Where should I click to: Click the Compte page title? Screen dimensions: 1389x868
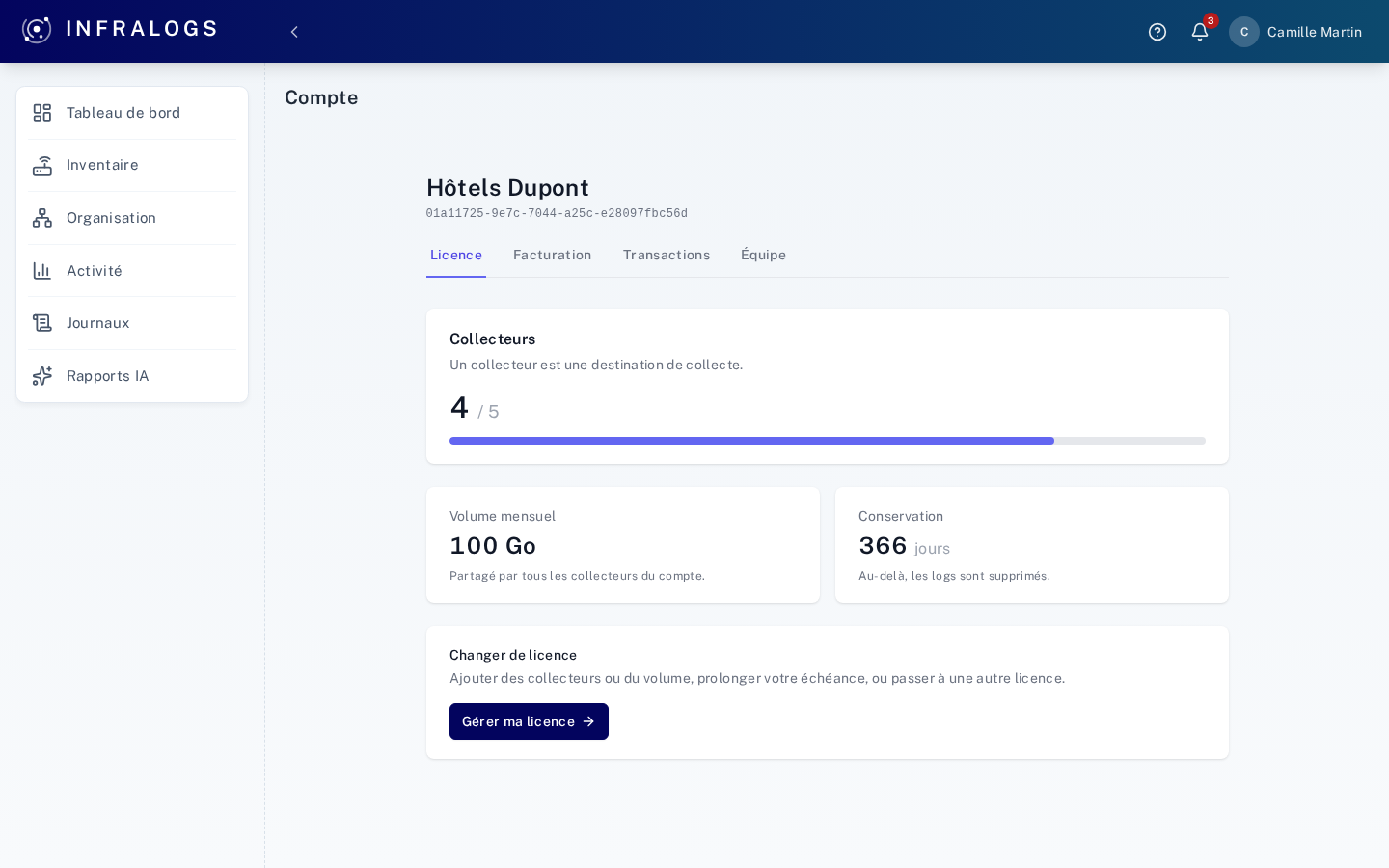pos(321,97)
